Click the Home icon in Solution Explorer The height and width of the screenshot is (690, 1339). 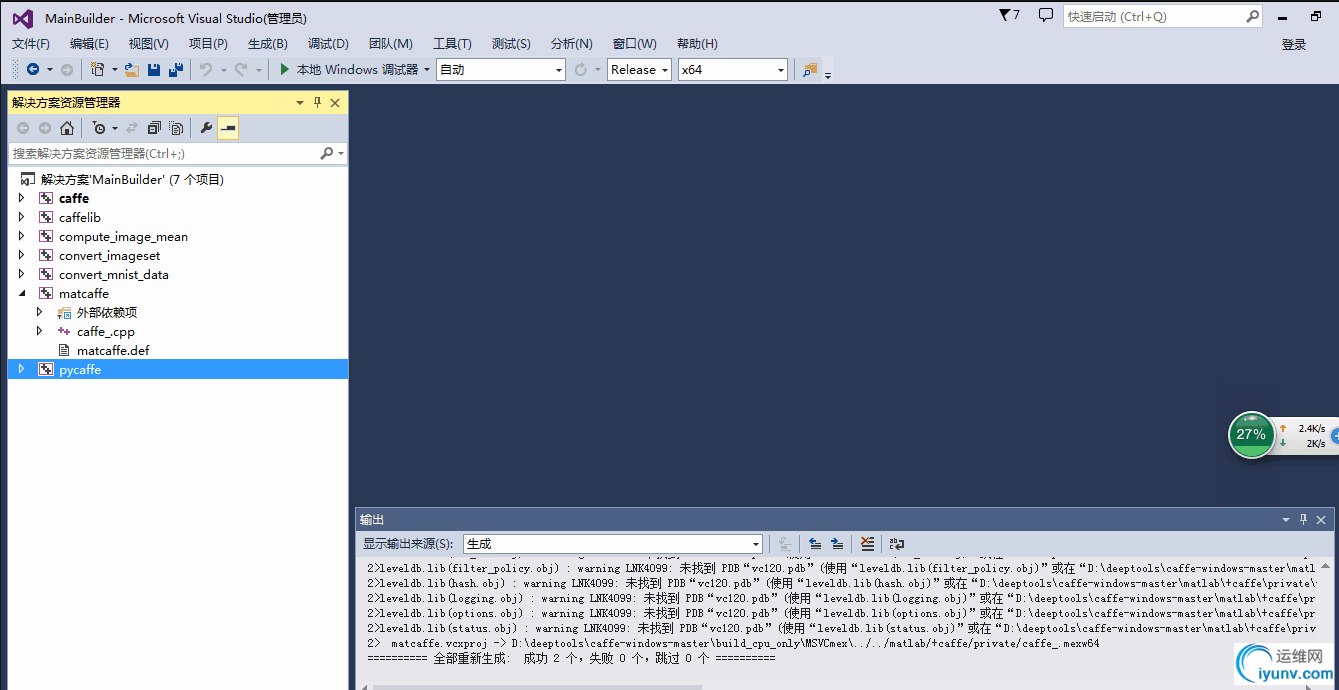(x=67, y=127)
